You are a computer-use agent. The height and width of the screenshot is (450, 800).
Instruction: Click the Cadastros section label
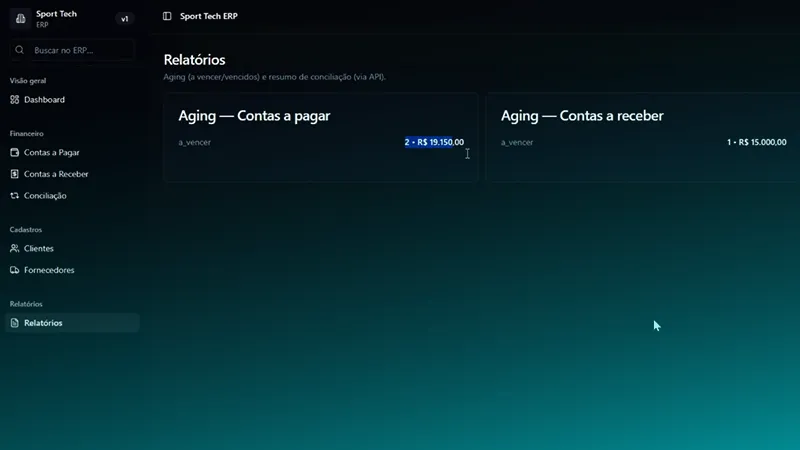point(26,230)
